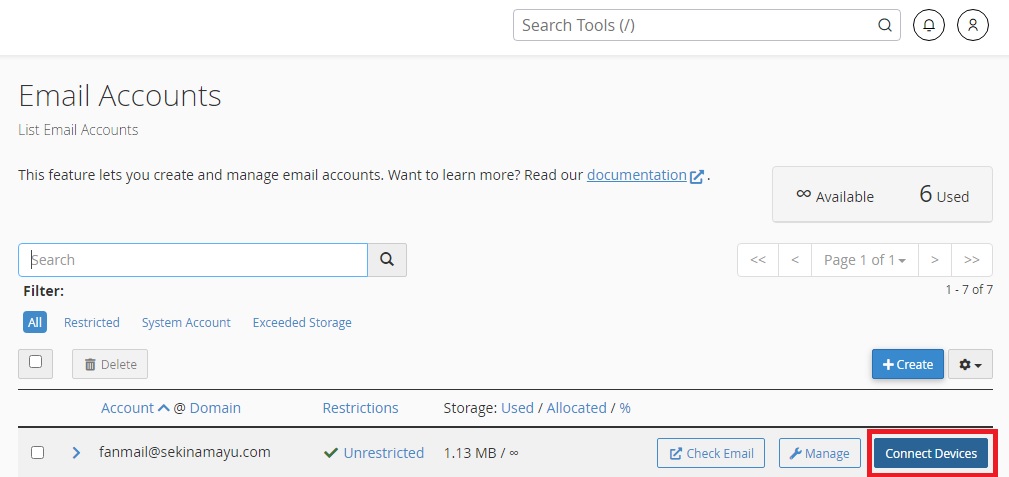Click the ∞ Available counter
The width and height of the screenshot is (1009, 477).
pos(835,195)
